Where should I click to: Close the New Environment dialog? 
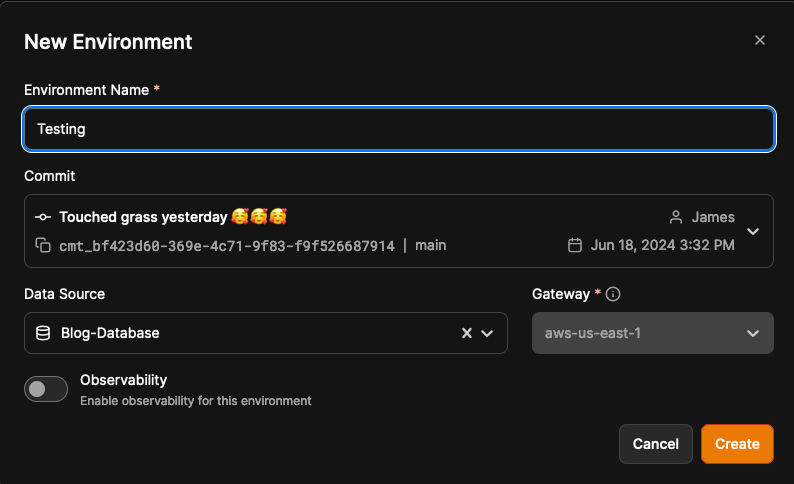click(760, 41)
